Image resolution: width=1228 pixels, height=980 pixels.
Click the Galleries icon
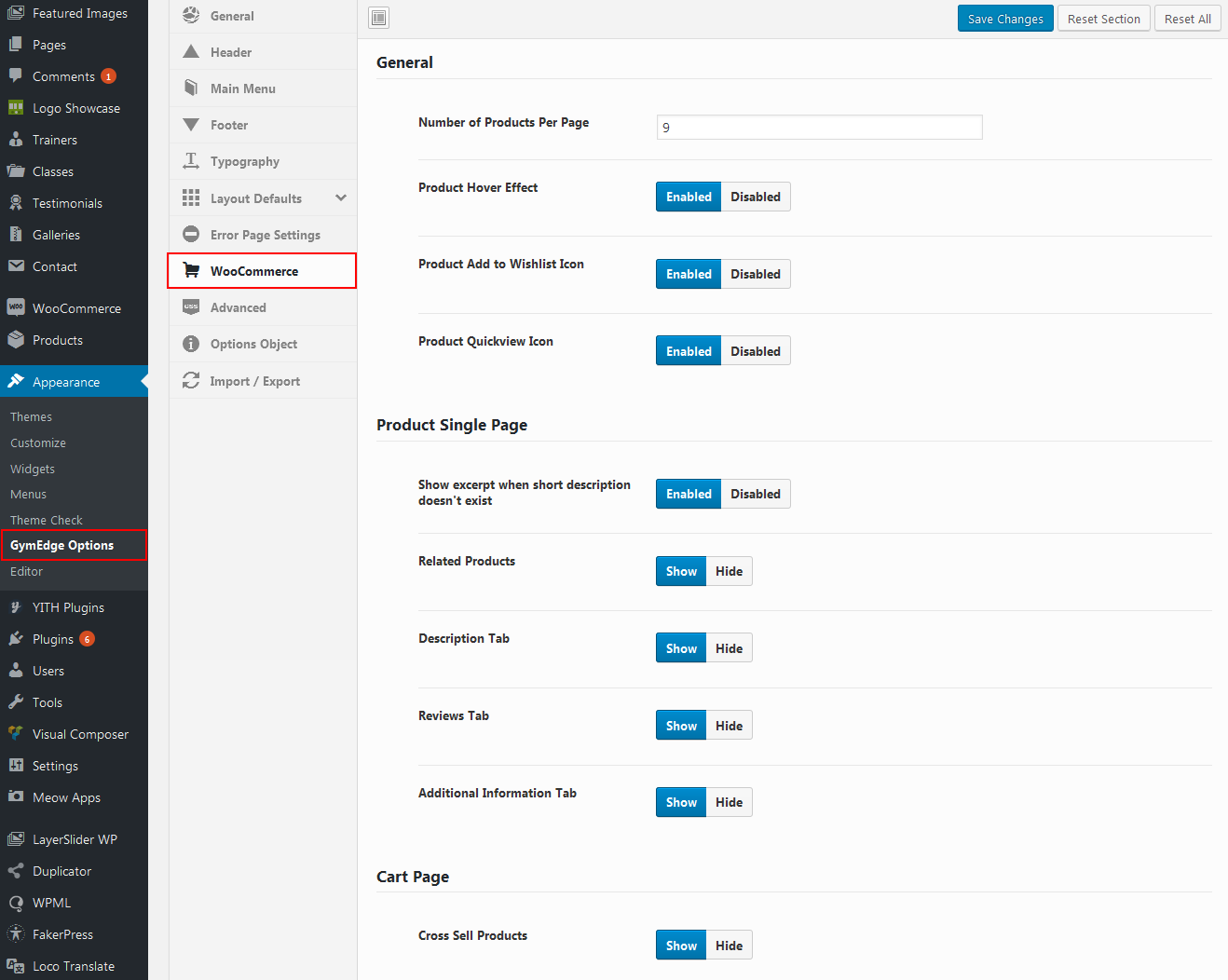16,235
